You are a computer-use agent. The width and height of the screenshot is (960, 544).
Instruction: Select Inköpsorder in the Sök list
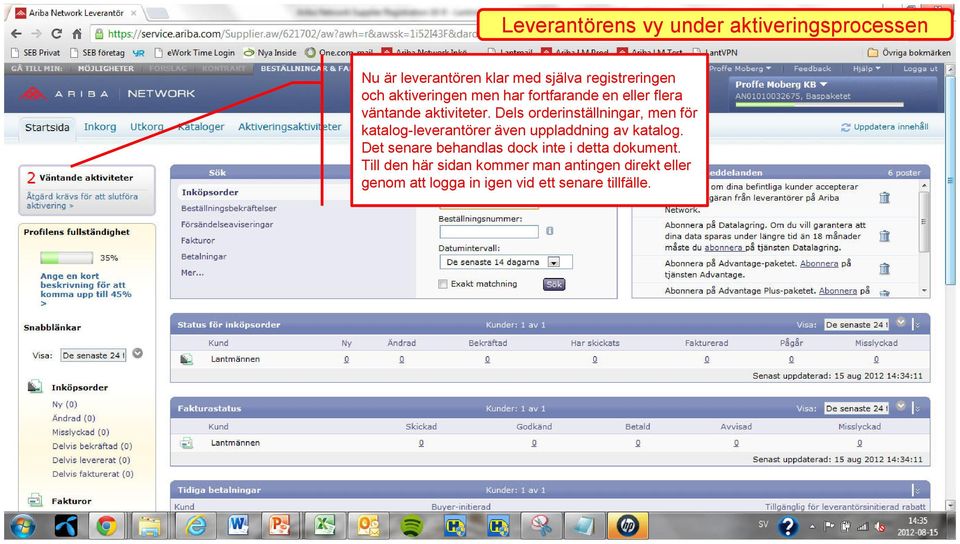pyautogui.click(x=210, y=192)
